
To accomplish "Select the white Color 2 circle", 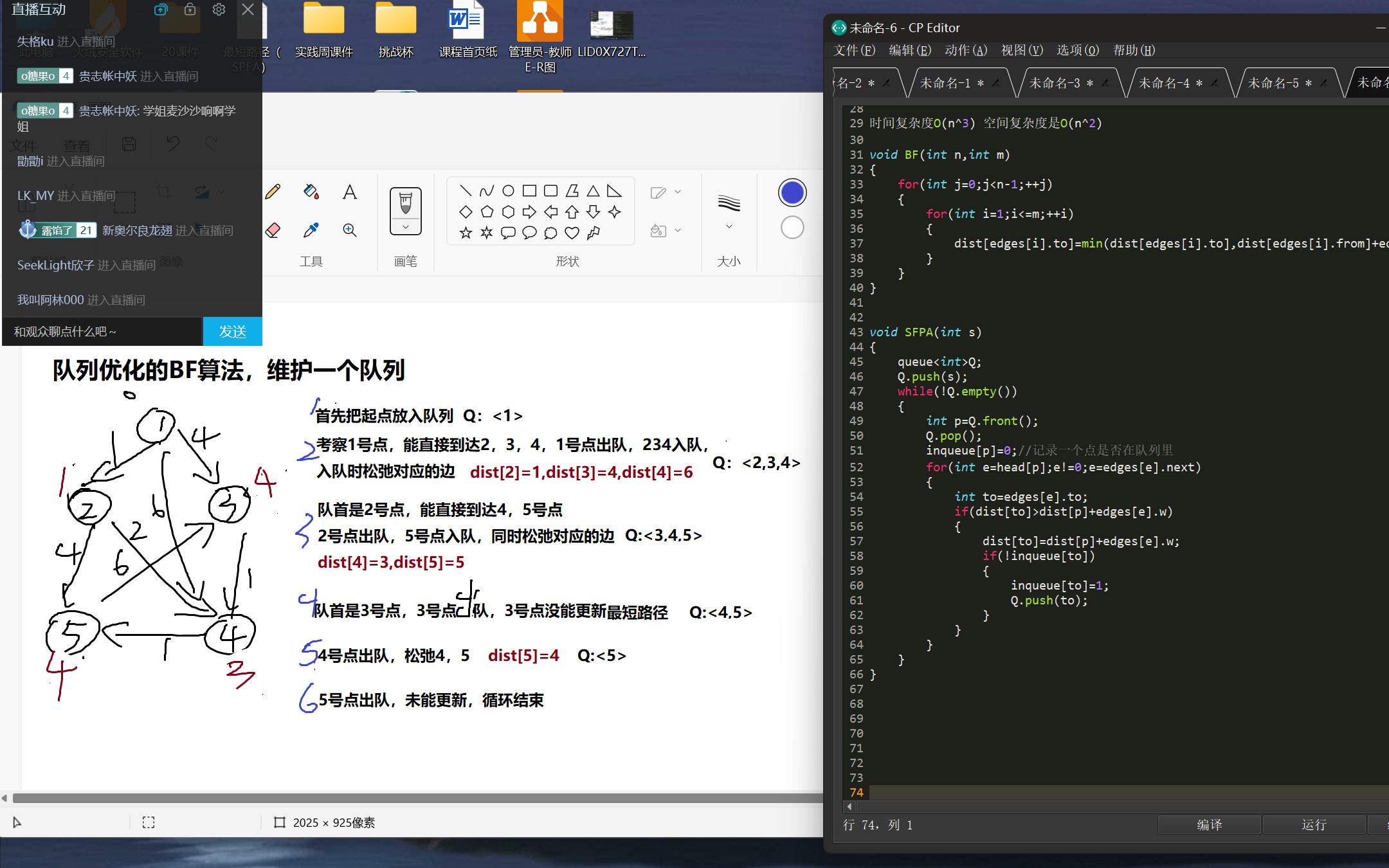I will pyautogui.click(x=792, y=228).
